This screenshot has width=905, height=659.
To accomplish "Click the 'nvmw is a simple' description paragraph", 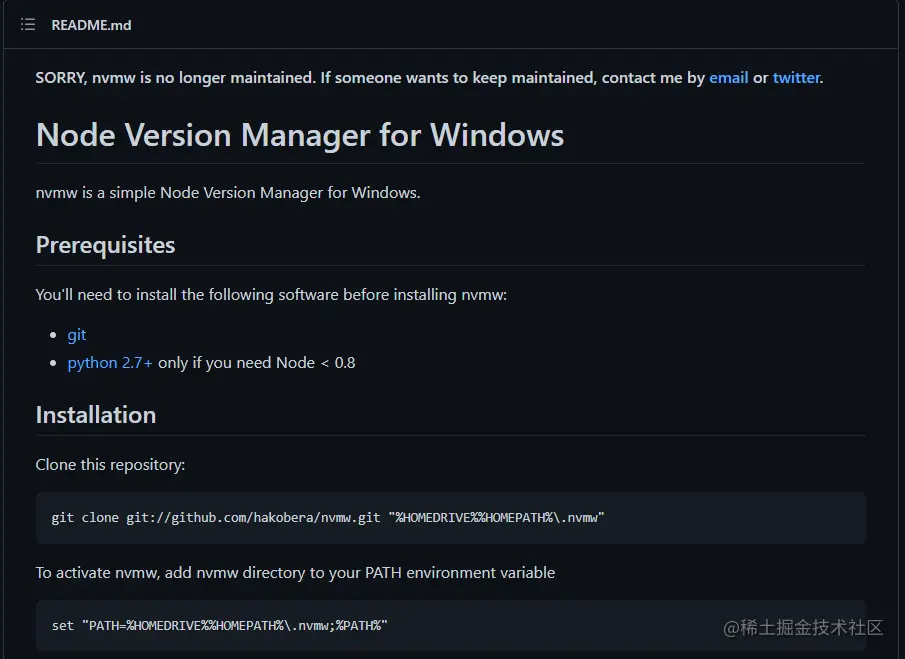I will (228, 192).
